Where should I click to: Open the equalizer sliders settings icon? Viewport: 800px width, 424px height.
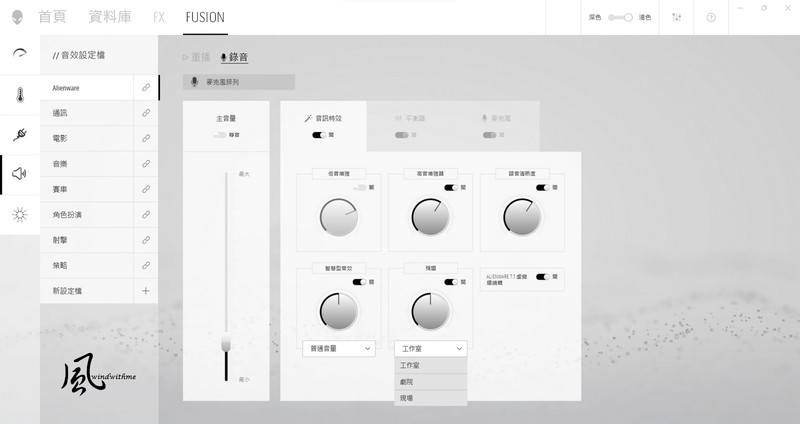[677, 17]
